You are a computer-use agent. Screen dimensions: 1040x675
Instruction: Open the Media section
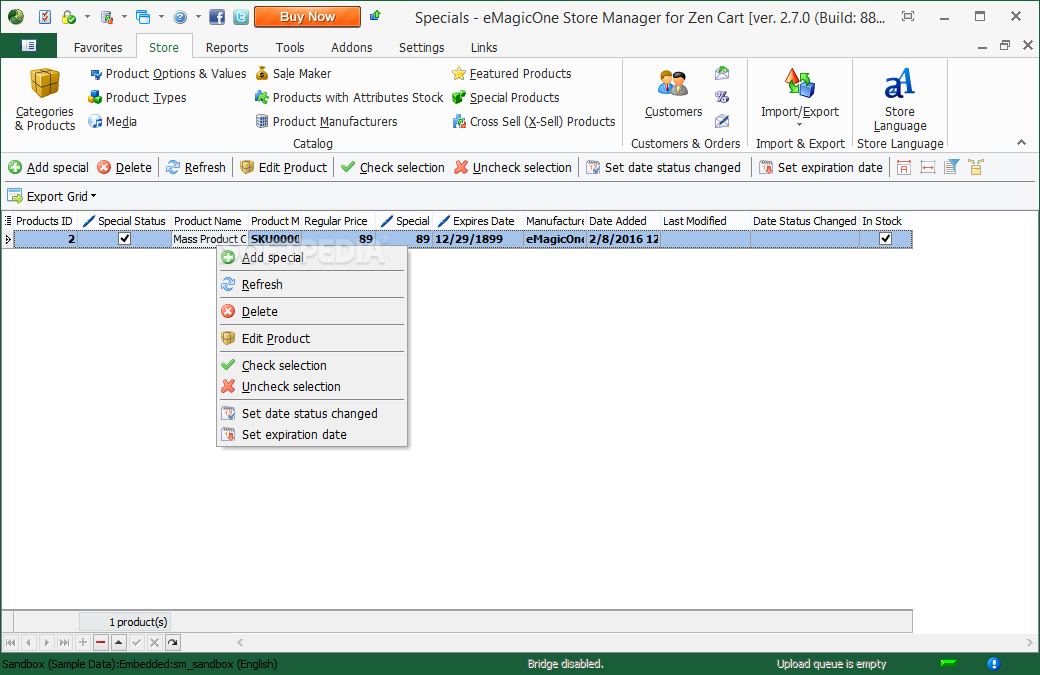[113, 121]
